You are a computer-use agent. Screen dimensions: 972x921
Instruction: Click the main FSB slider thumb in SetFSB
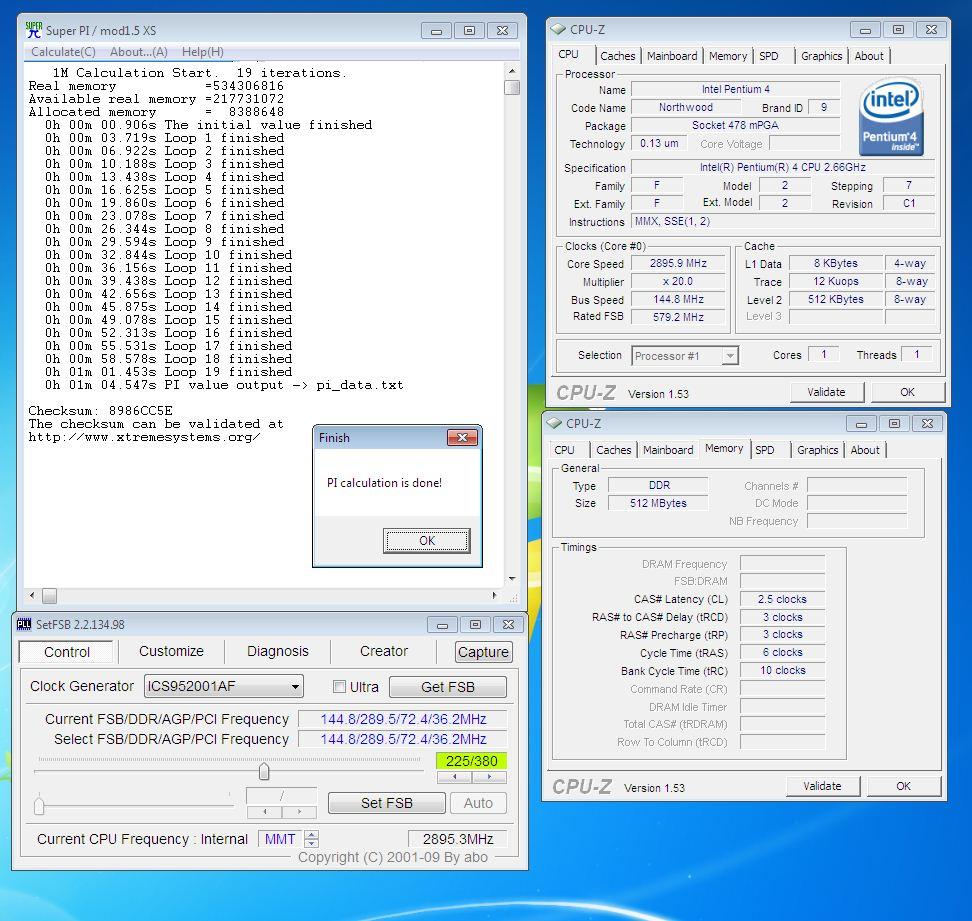(264, 772)
